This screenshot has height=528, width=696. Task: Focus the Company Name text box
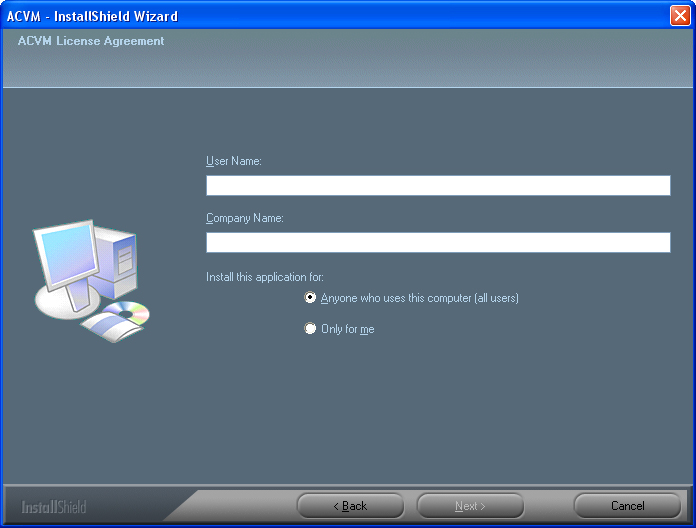click(x=438, y=242)
